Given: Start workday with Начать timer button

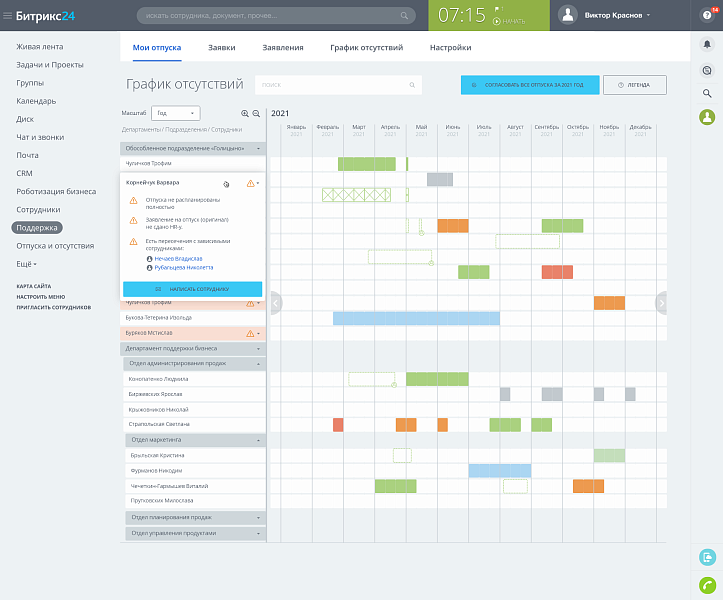Looking at the screenshot, I should coord(509,20).
